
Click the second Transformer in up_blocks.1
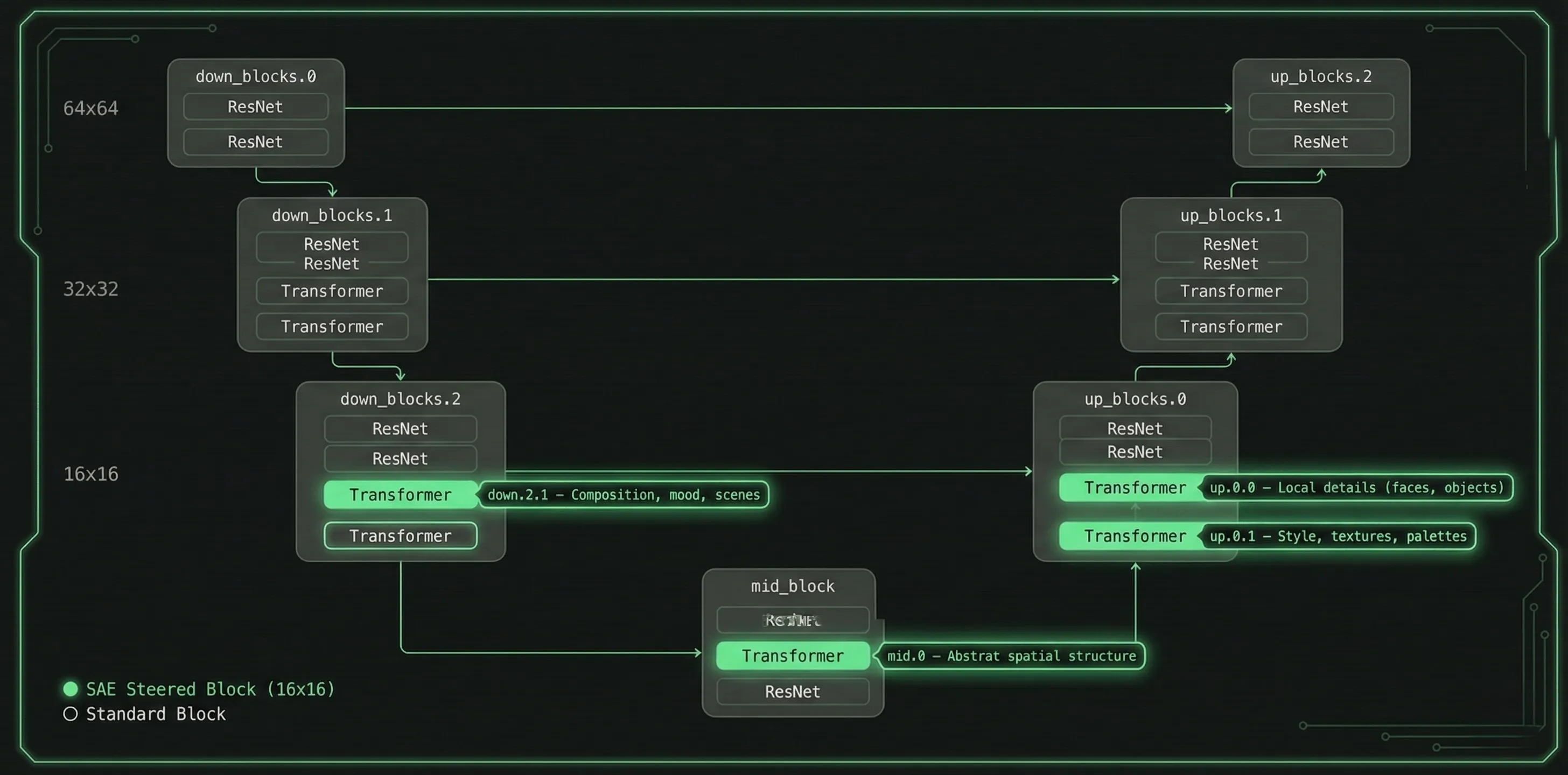coord(1230,326)
